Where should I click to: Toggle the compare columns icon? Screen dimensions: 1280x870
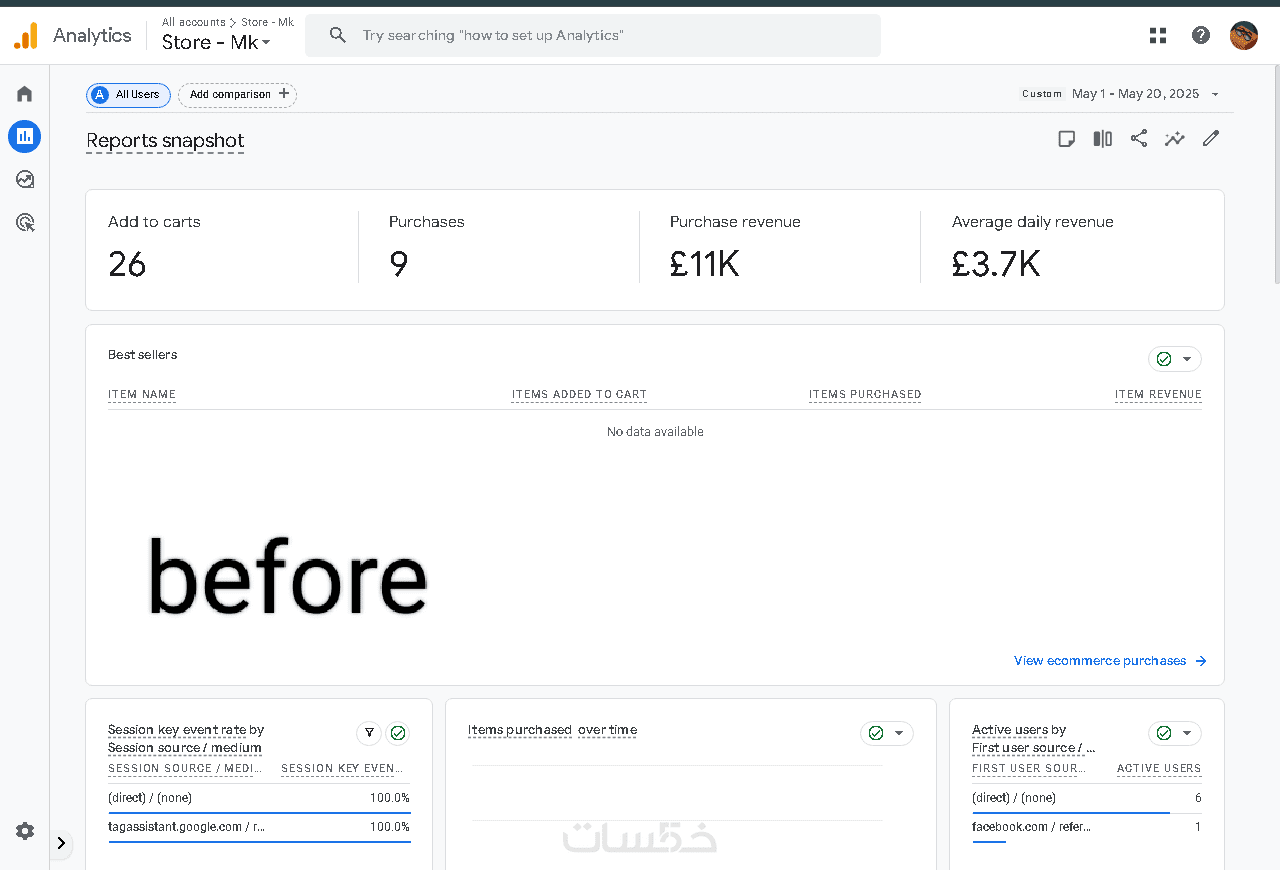click(x=1103, y=139)
